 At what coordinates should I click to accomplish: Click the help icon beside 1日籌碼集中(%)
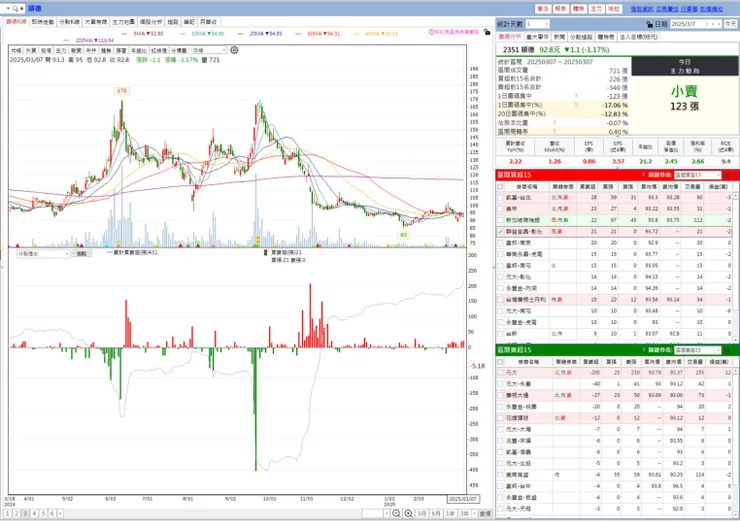click(x=576, y=105)
